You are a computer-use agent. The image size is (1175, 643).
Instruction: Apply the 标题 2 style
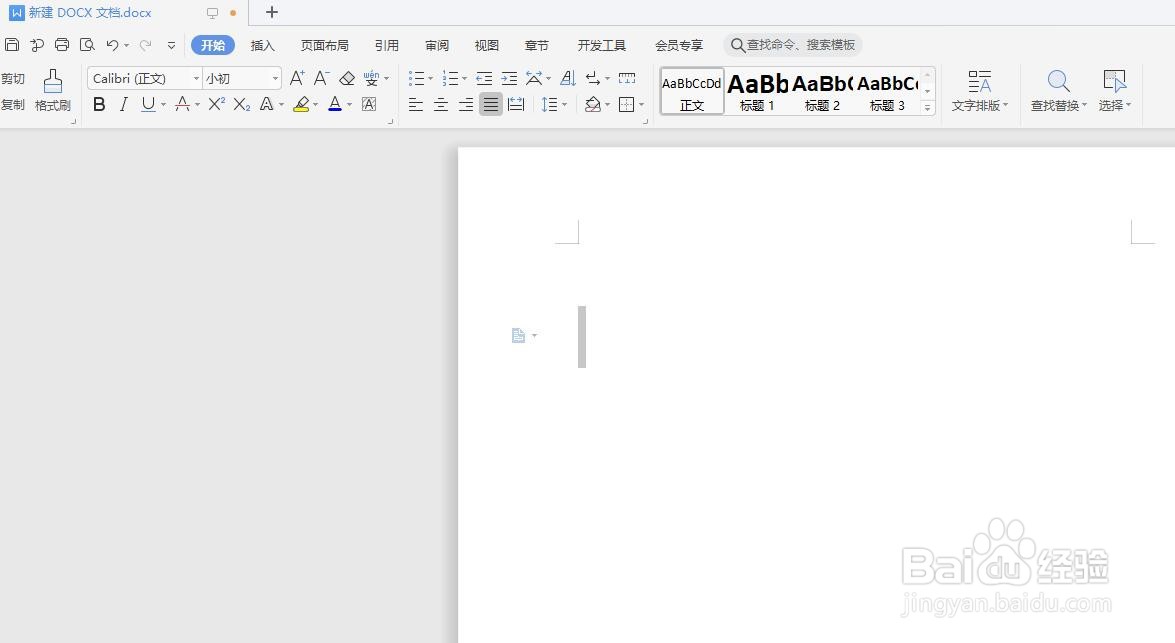coord(822,91)
